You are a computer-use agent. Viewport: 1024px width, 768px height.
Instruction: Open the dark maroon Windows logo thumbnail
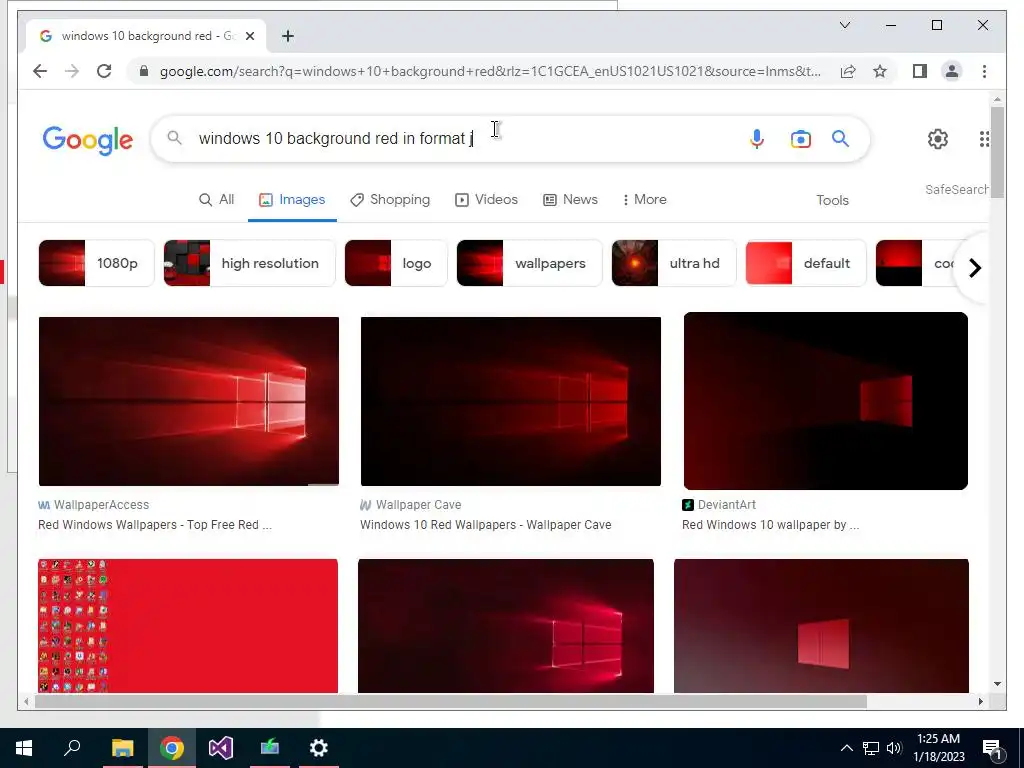[x=821, y=626]
